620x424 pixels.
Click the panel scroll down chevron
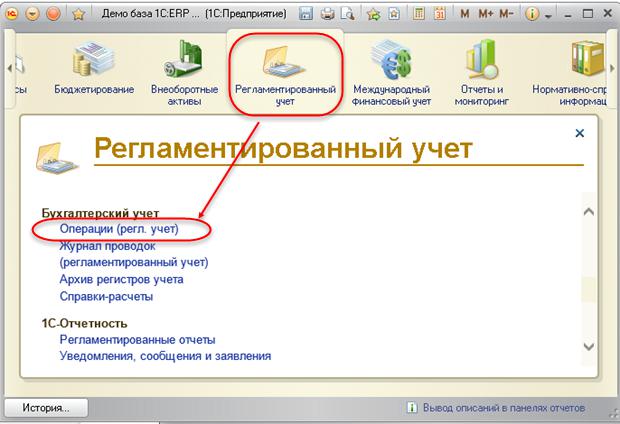[x=589, y=347]
